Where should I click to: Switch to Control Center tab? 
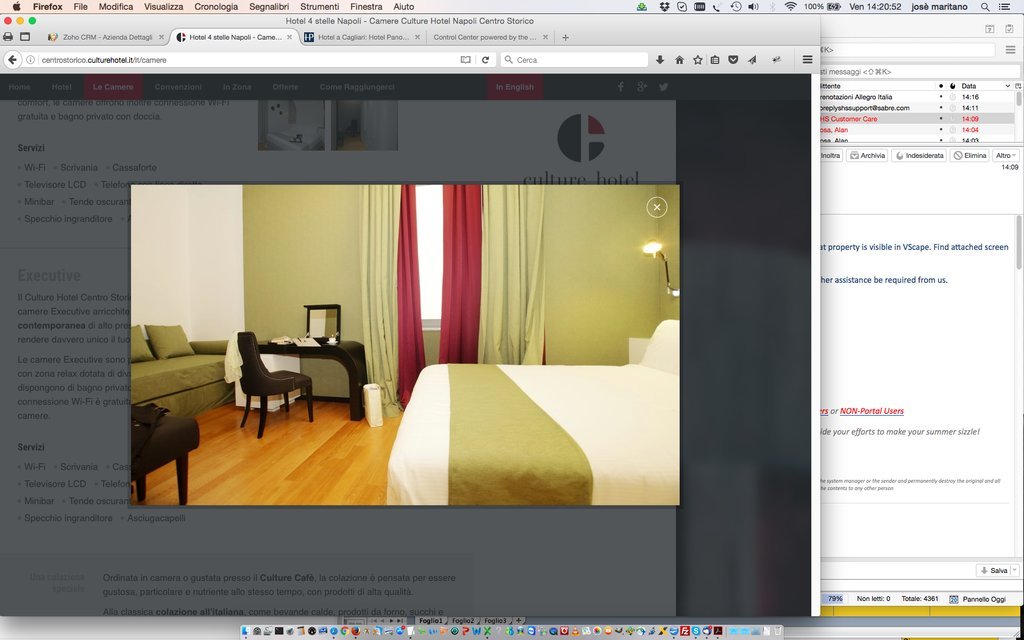click(x=490, y=37)
